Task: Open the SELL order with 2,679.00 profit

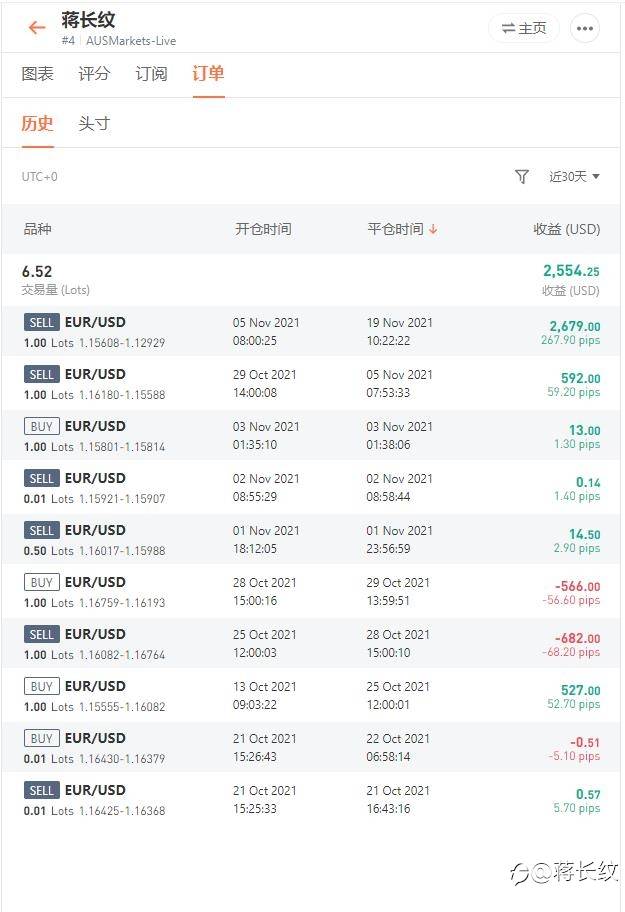Action: (311, 332)
